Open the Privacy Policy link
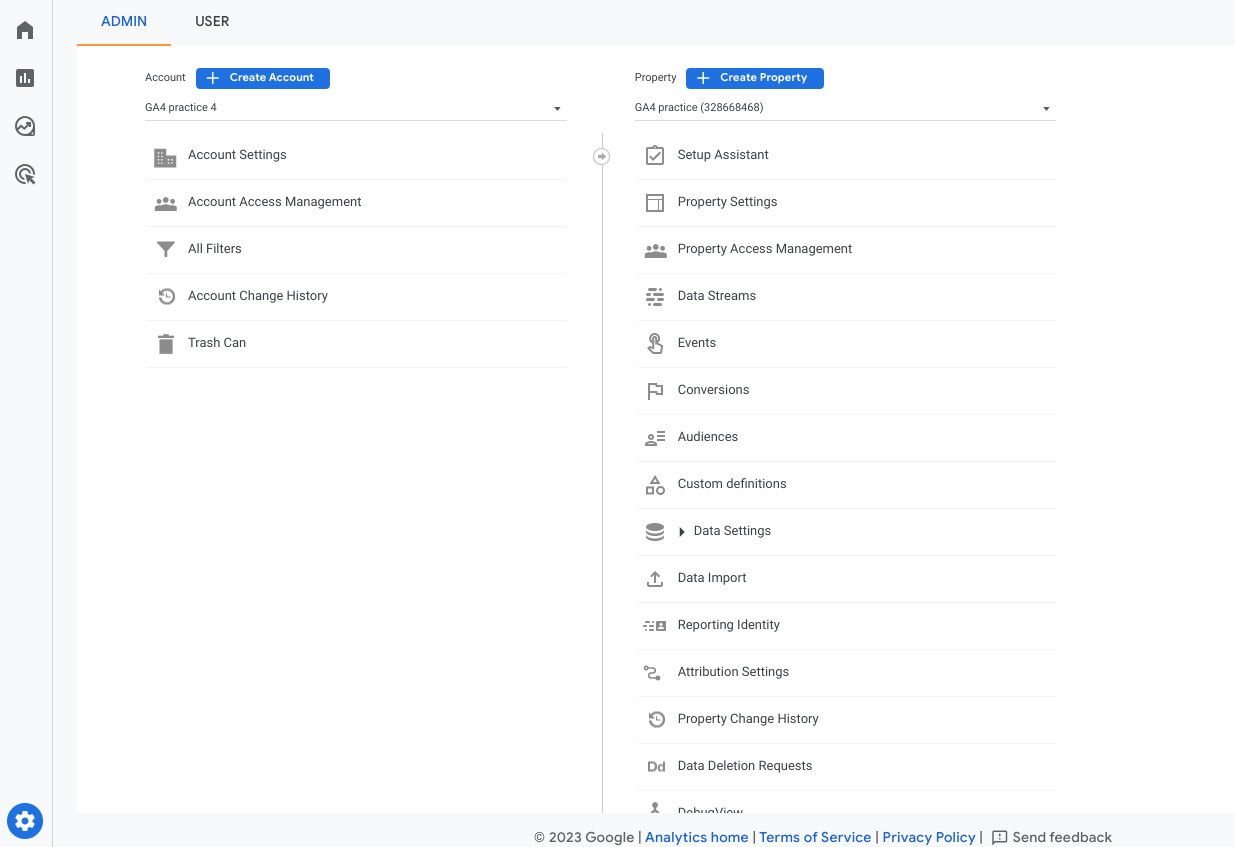The width and height of the screenshot is (1235, 847). tap(929, 838)
